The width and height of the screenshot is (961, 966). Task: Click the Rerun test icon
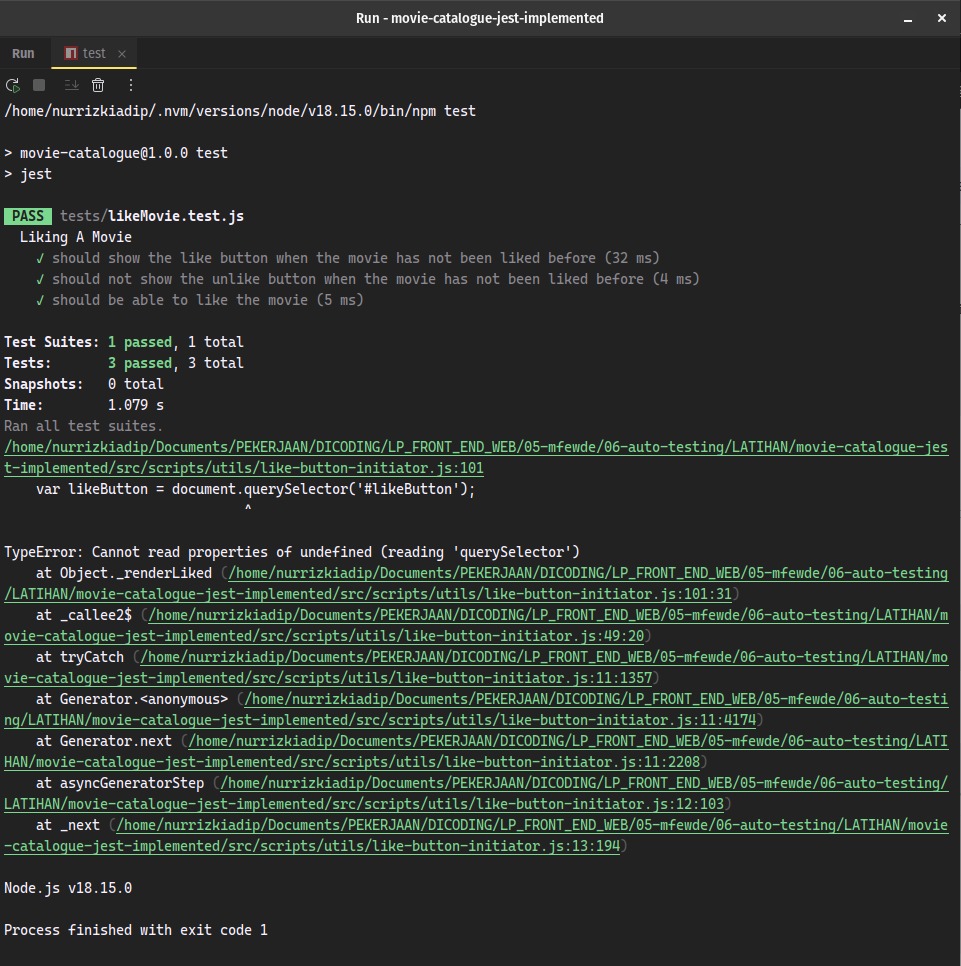click(13, 85)
